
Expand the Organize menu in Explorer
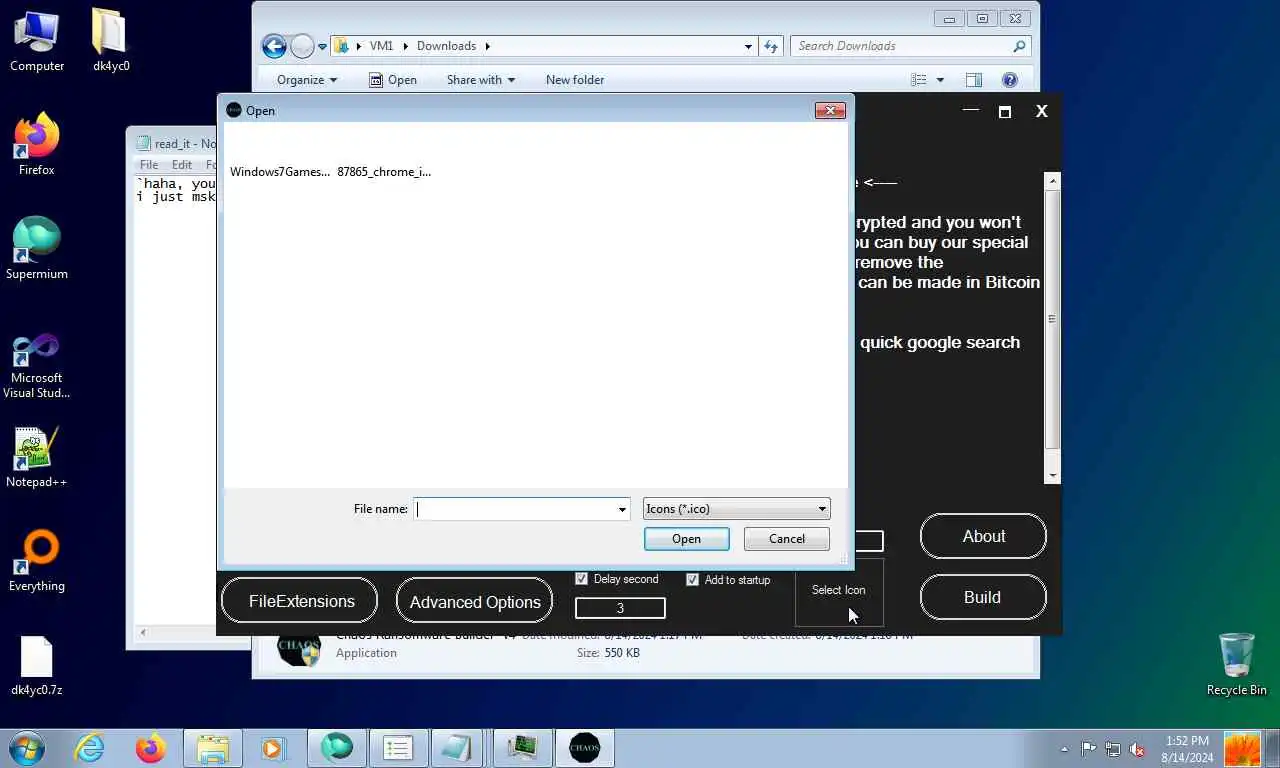307,80
